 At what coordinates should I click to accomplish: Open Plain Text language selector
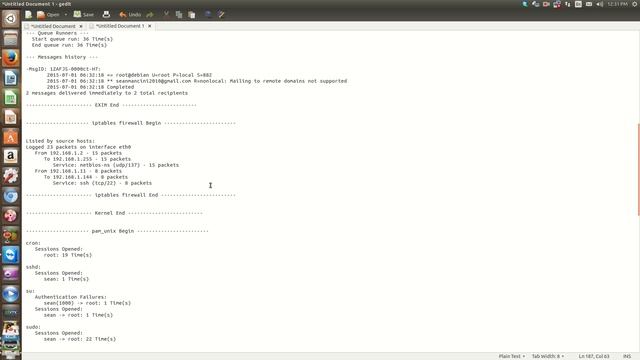click(x=512, y=356)
